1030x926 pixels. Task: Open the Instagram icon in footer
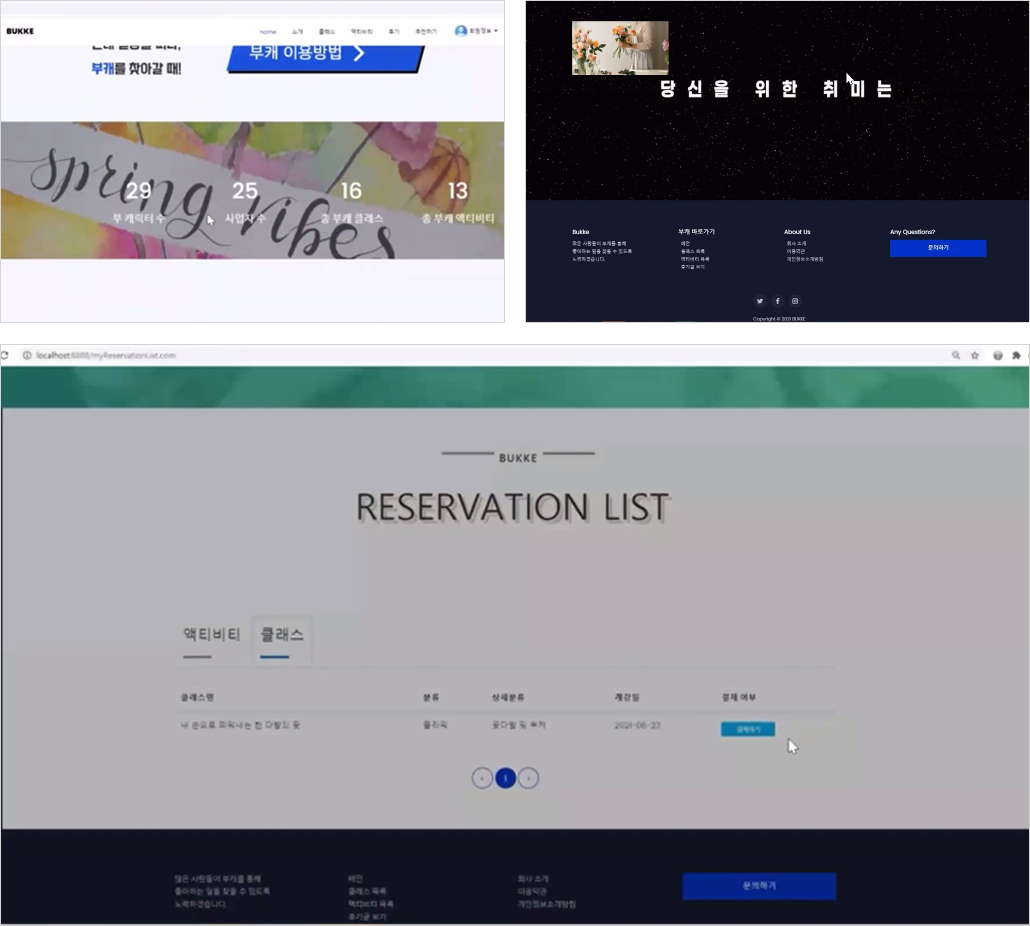tap(795, 301)
